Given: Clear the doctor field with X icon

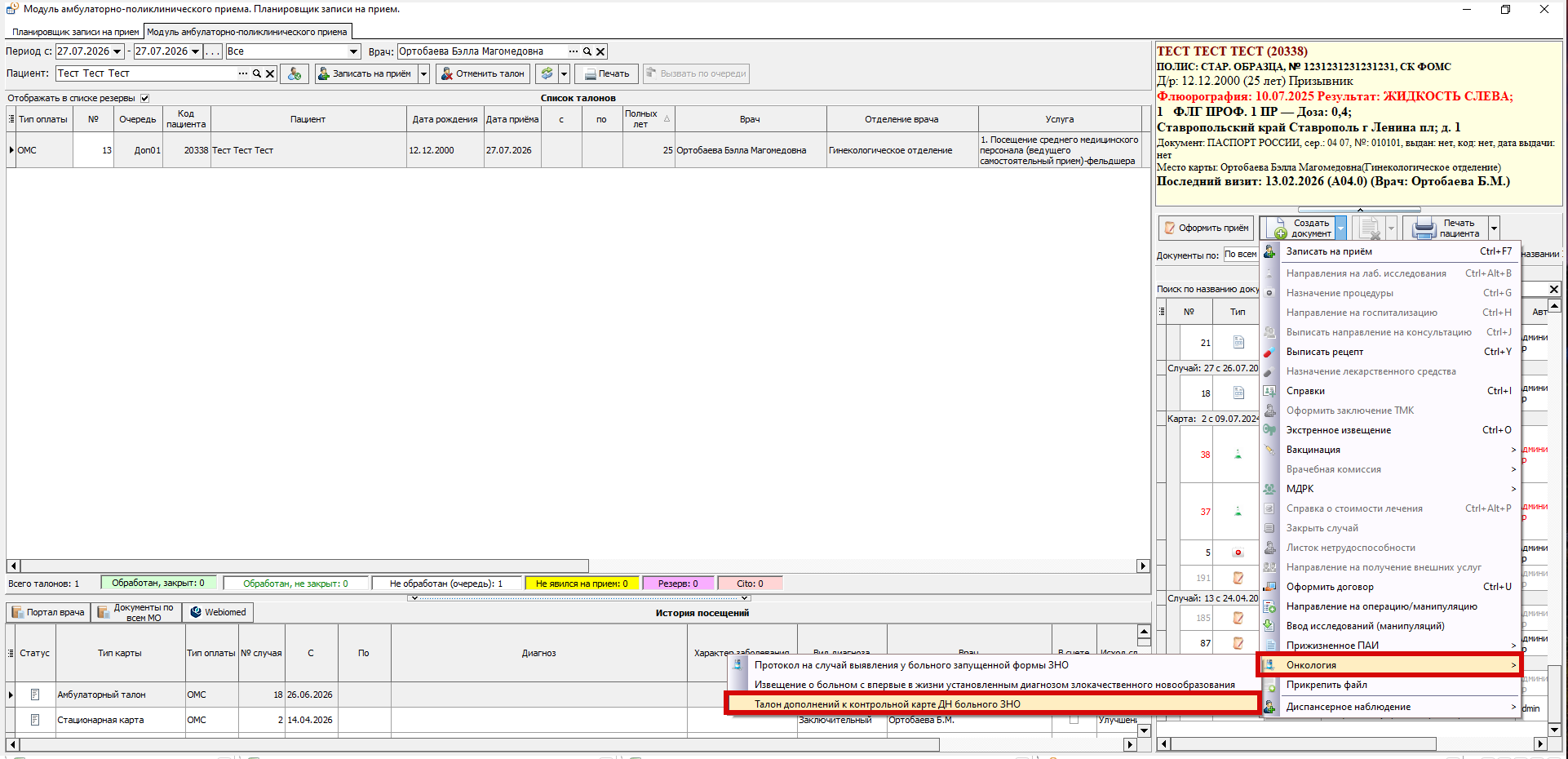Looking at the screenshot, I should pos(600,51).
